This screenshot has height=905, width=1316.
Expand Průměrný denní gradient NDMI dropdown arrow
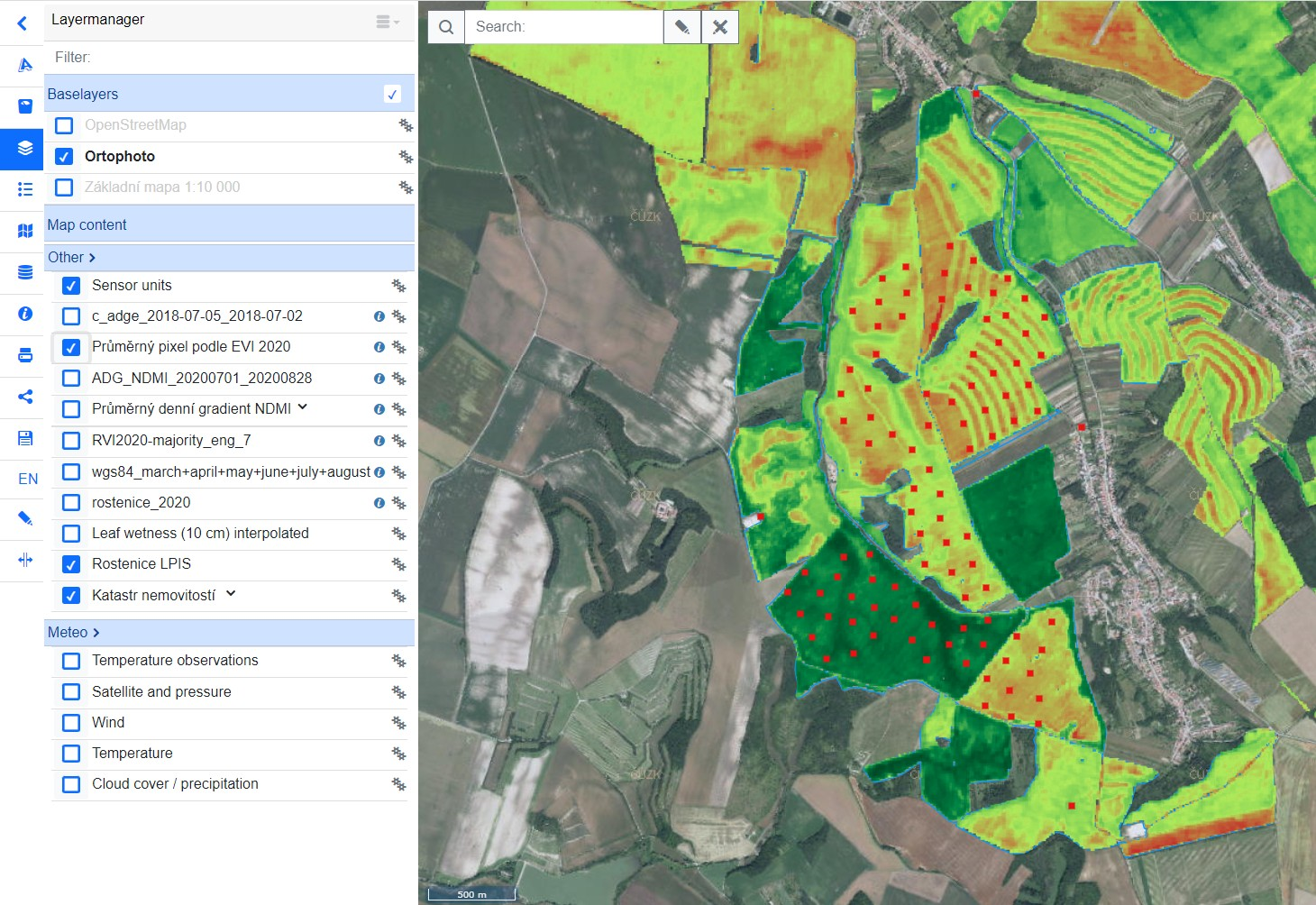point(303,407)
